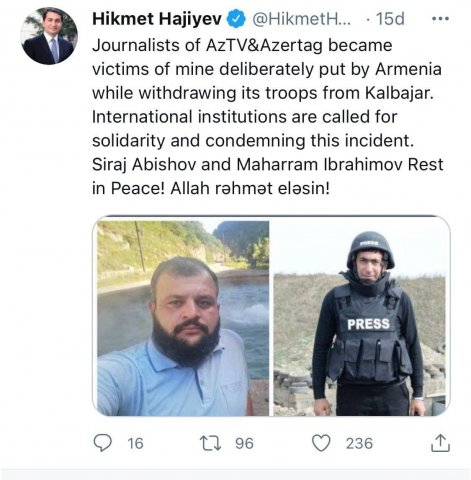The height and width of the screenshot is (480, 471).
Task: View the right photo with PRESS vest
Action: [359, 318]
